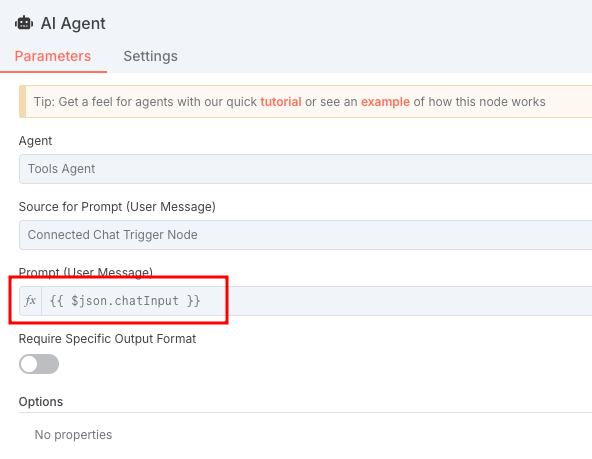
Task: Click the Tip callout text
Action: click(x=290, y=102)
